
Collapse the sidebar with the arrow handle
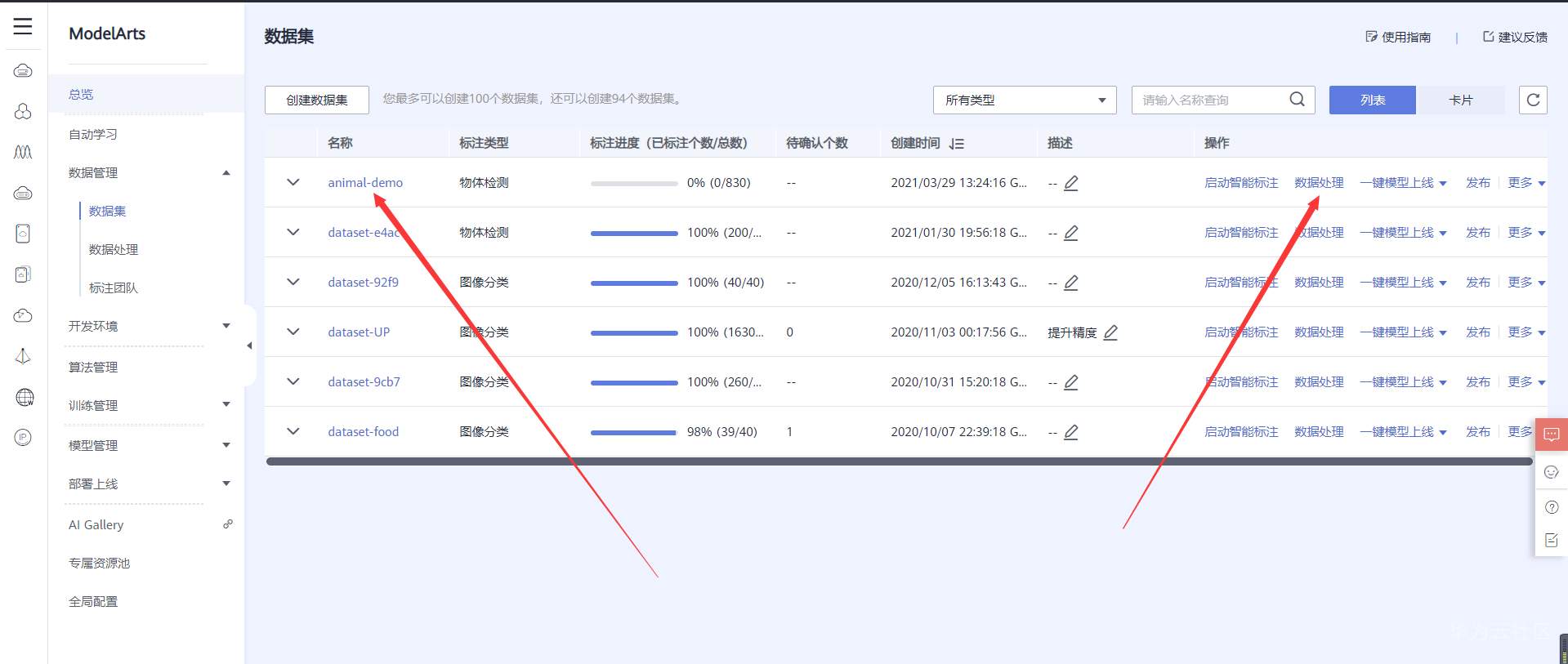tap(249, 345)
